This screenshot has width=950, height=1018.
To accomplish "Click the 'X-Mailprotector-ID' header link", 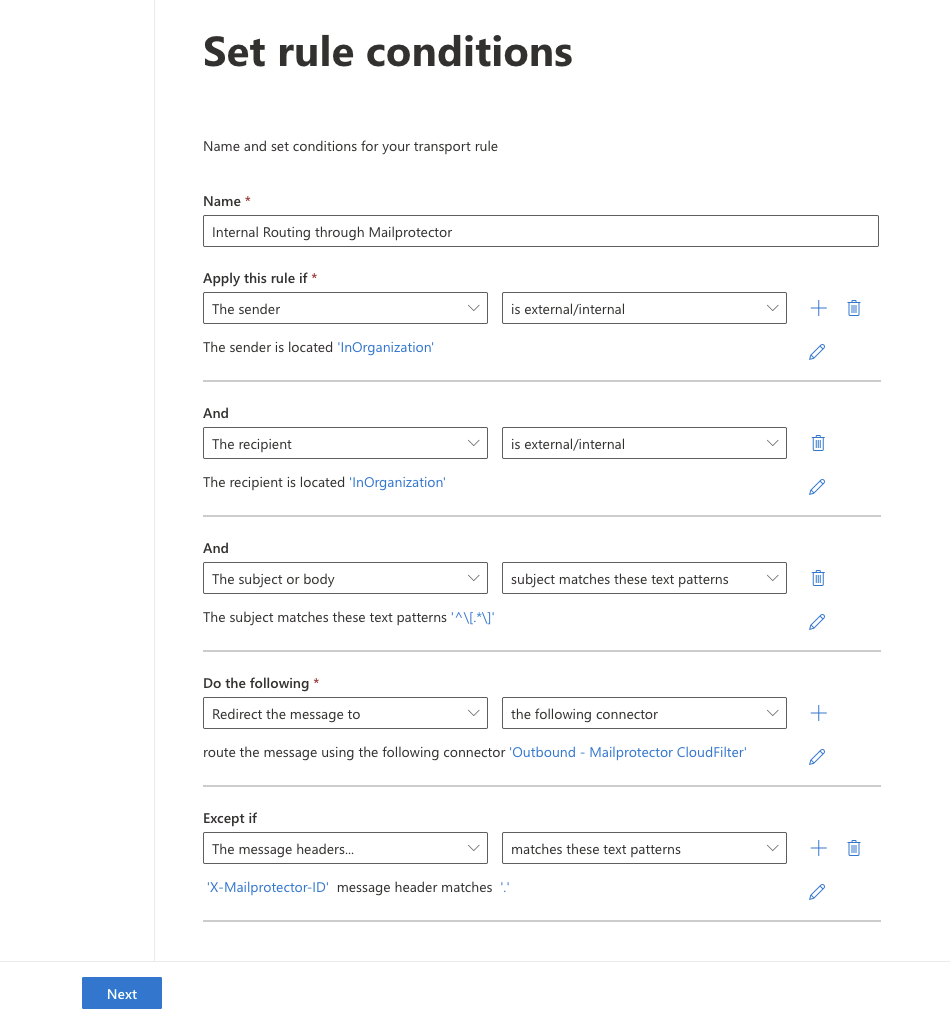I will 268,888.
